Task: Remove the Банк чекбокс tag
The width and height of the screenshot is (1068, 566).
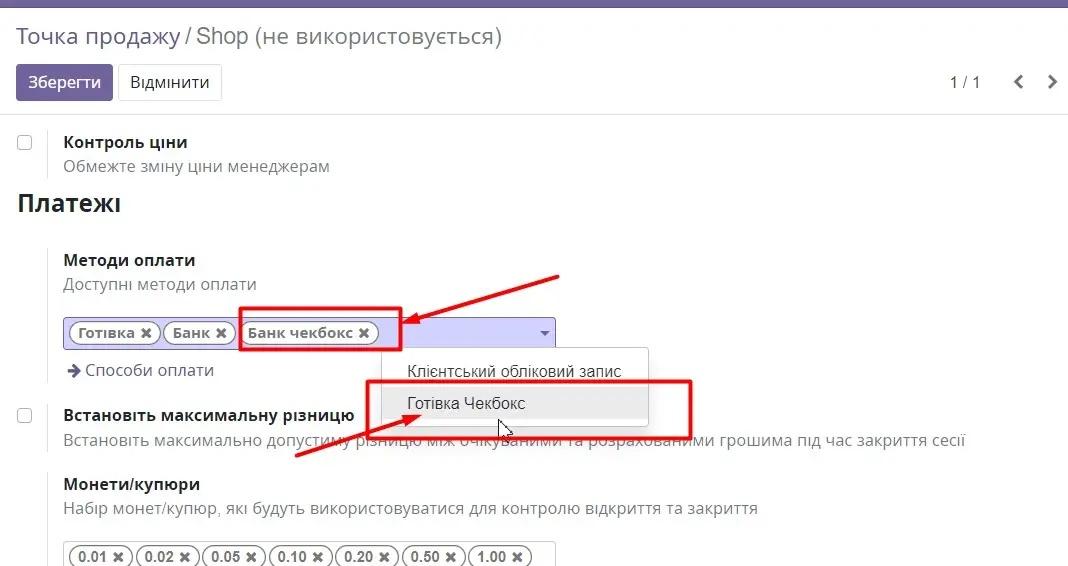Action: coord(364,333)
